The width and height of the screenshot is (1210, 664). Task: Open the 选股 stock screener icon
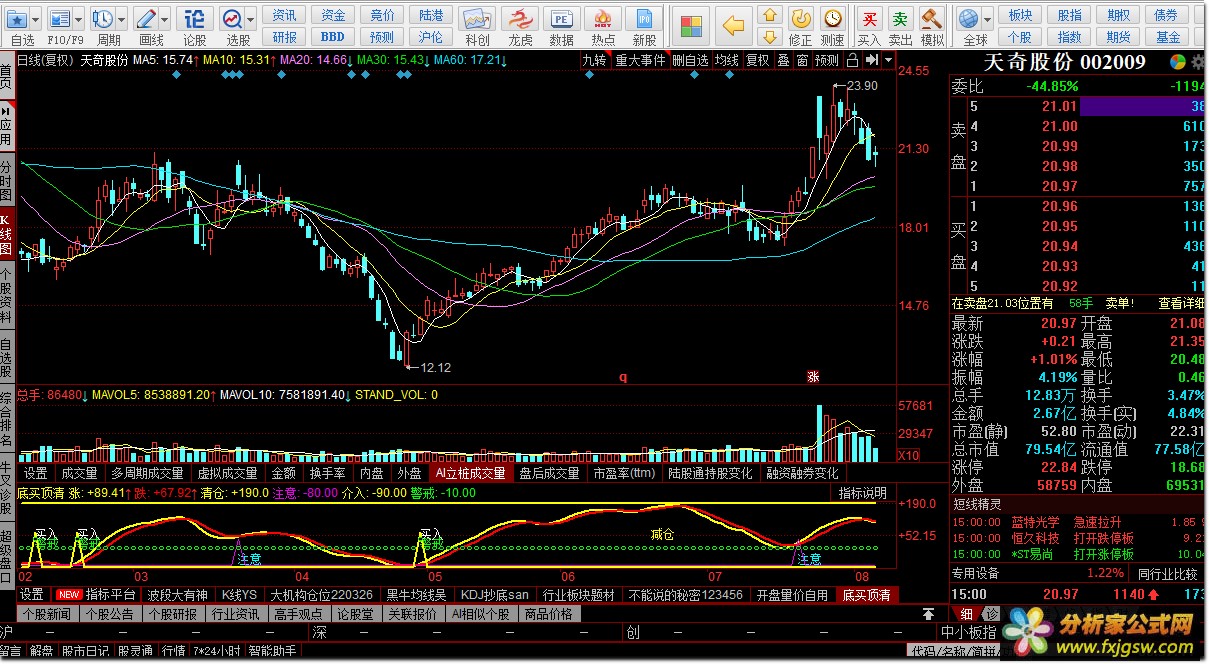pos(233,18)
